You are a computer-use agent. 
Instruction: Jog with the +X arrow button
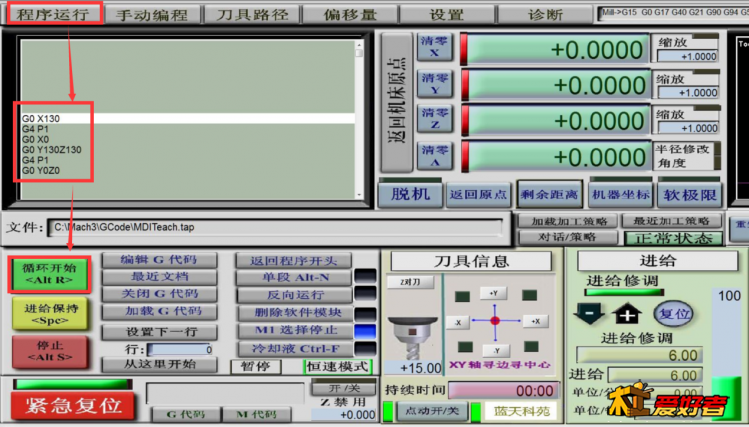click(535, 321)
